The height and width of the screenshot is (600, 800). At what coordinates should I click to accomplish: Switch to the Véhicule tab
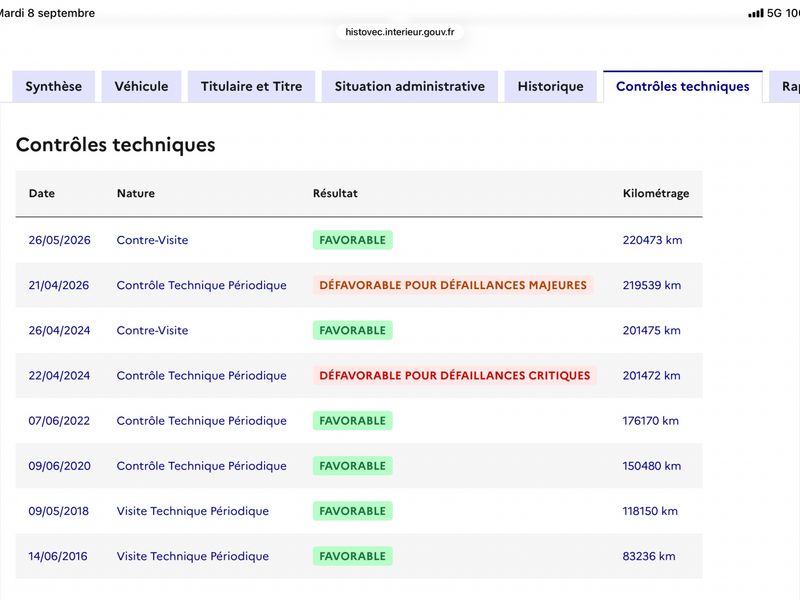point(141,86)
